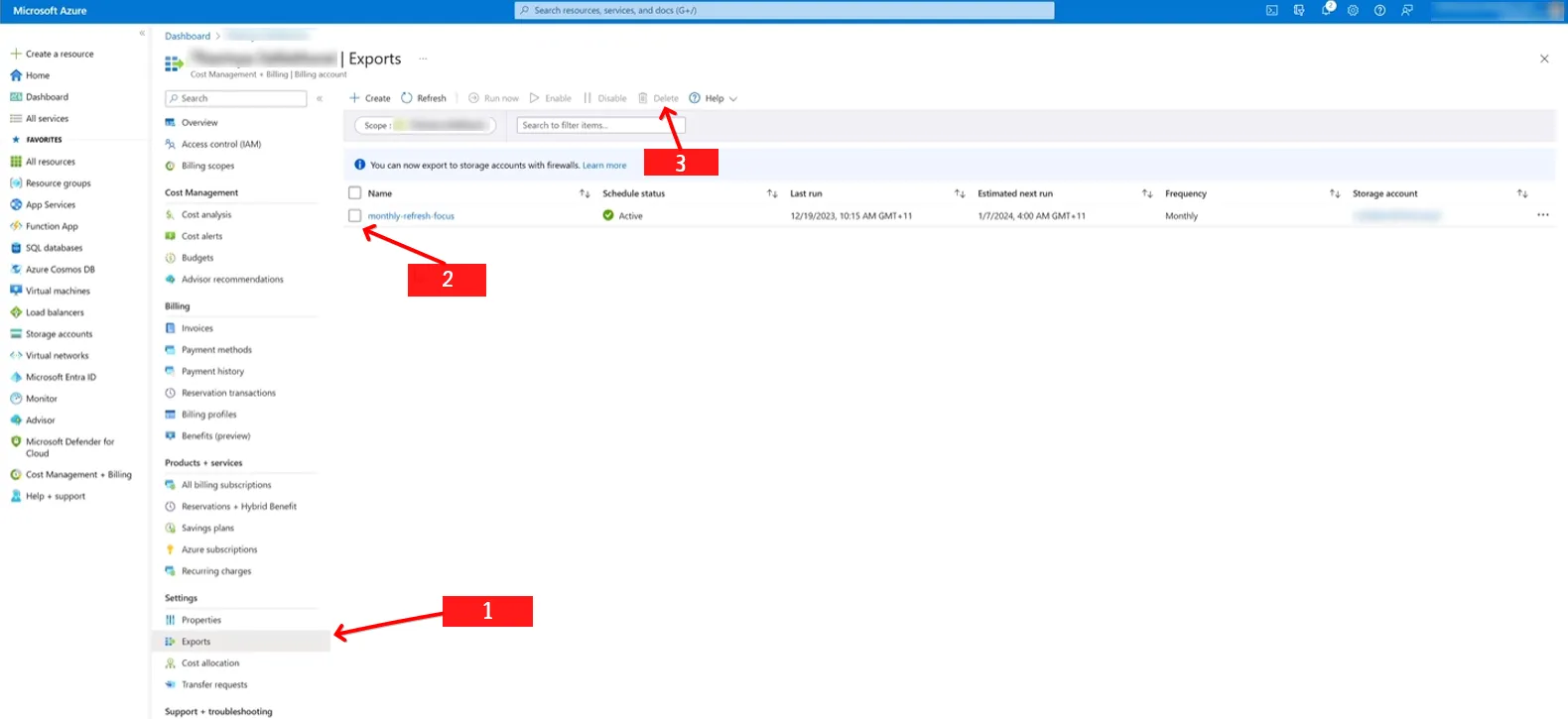
Task: Collapse the left portal menu
Action: point(142,33)
